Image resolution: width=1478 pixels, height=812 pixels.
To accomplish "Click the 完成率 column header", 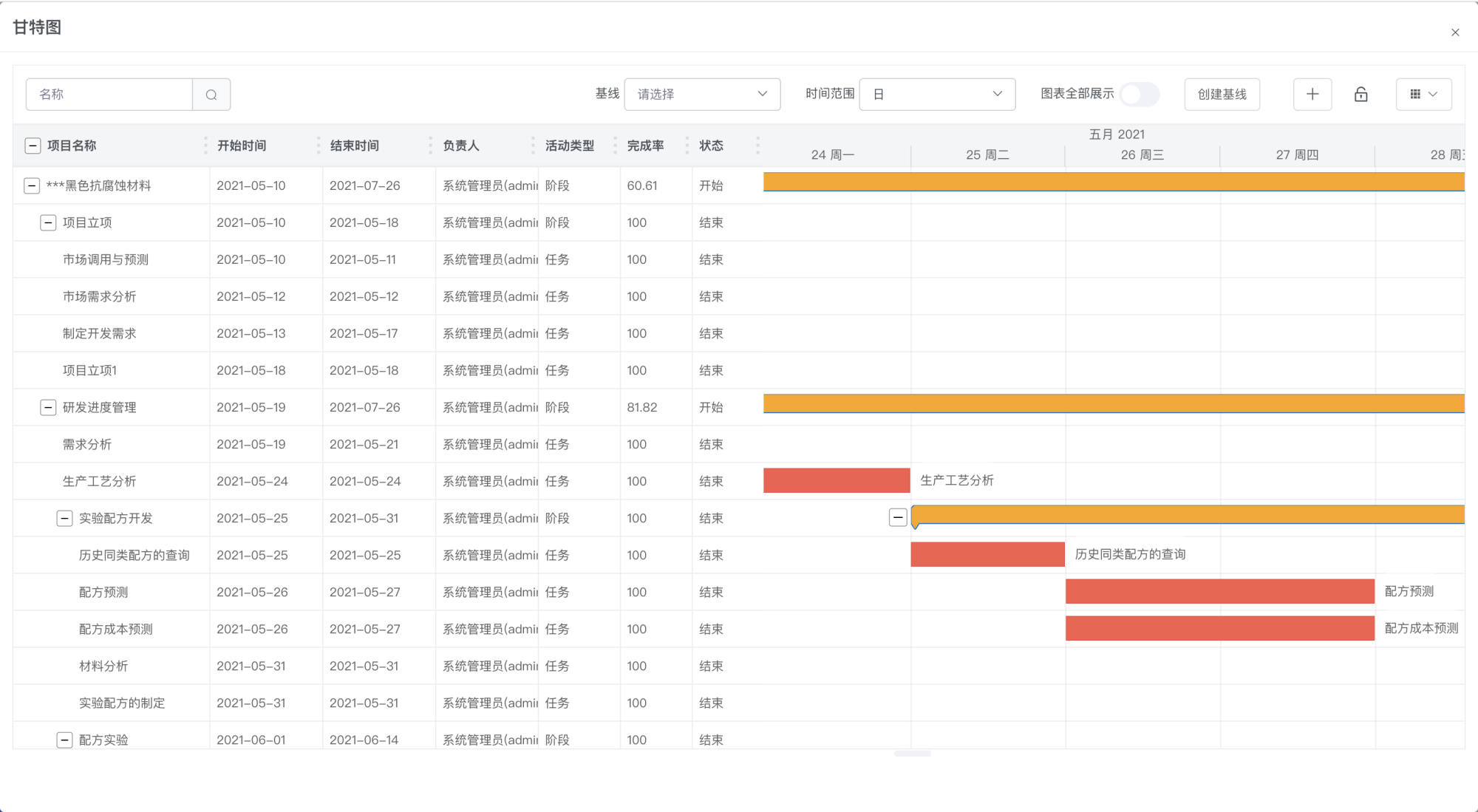I will pyautogui.click(x=645, y=146).
